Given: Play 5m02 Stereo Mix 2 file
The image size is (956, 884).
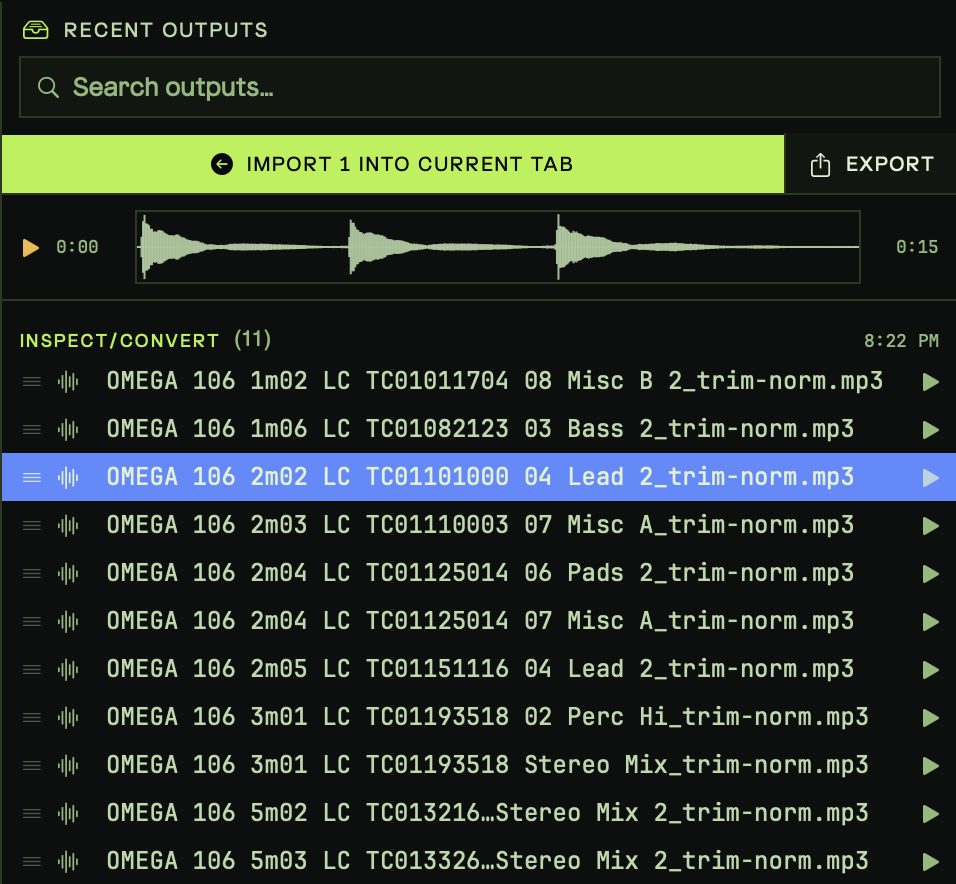Looking at the screenshot, I should [930, 814].
